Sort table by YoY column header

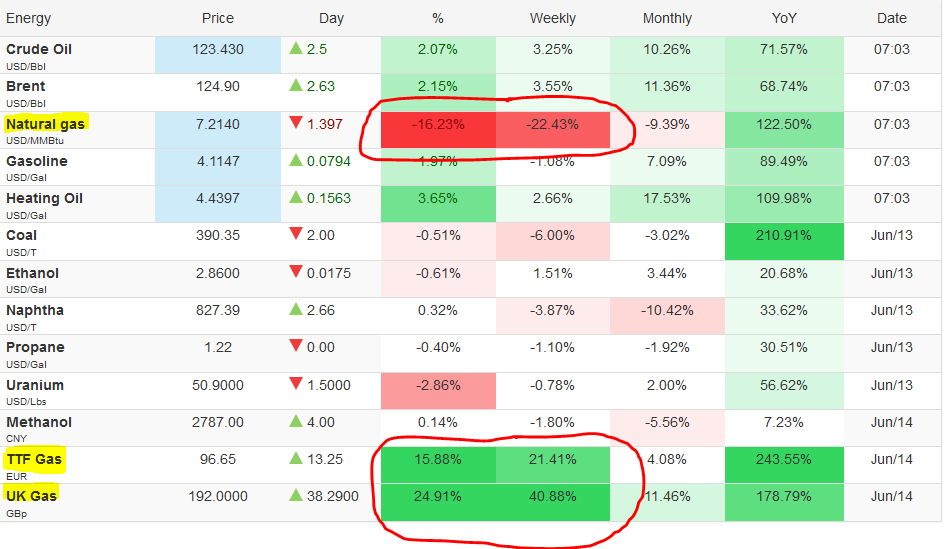click(783, 18)
